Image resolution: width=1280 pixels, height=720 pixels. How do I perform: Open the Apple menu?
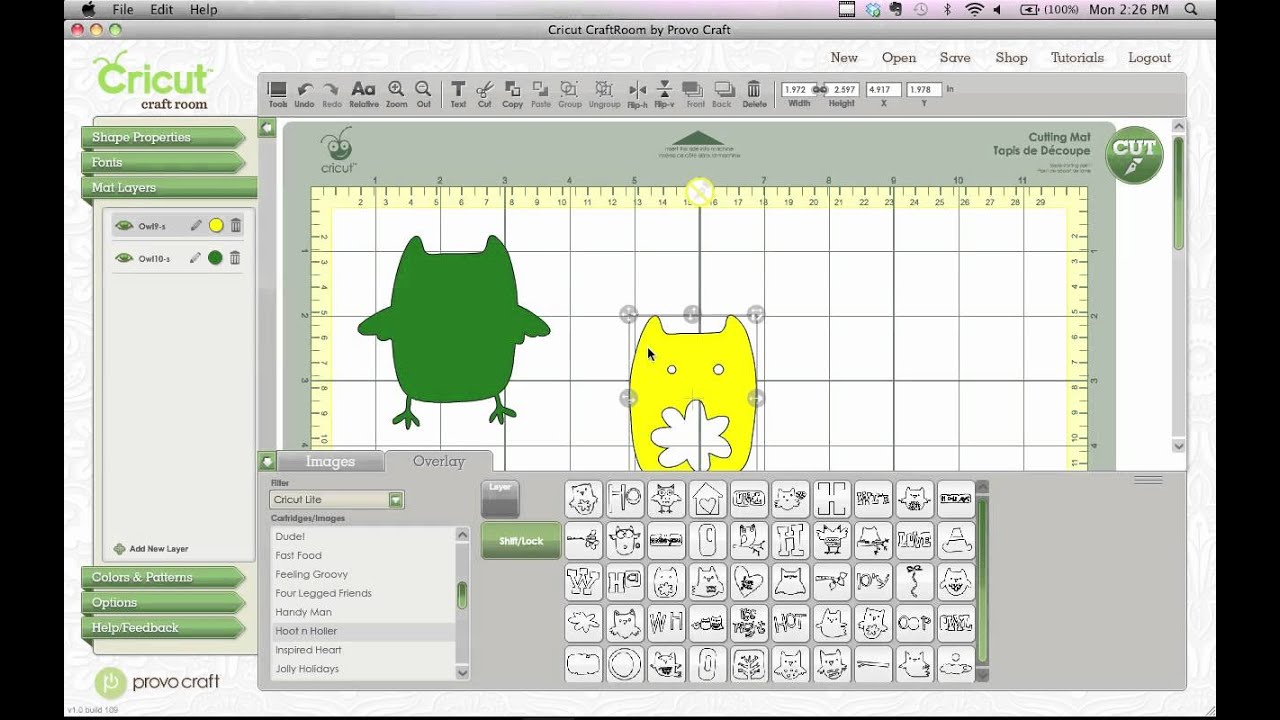87,9
